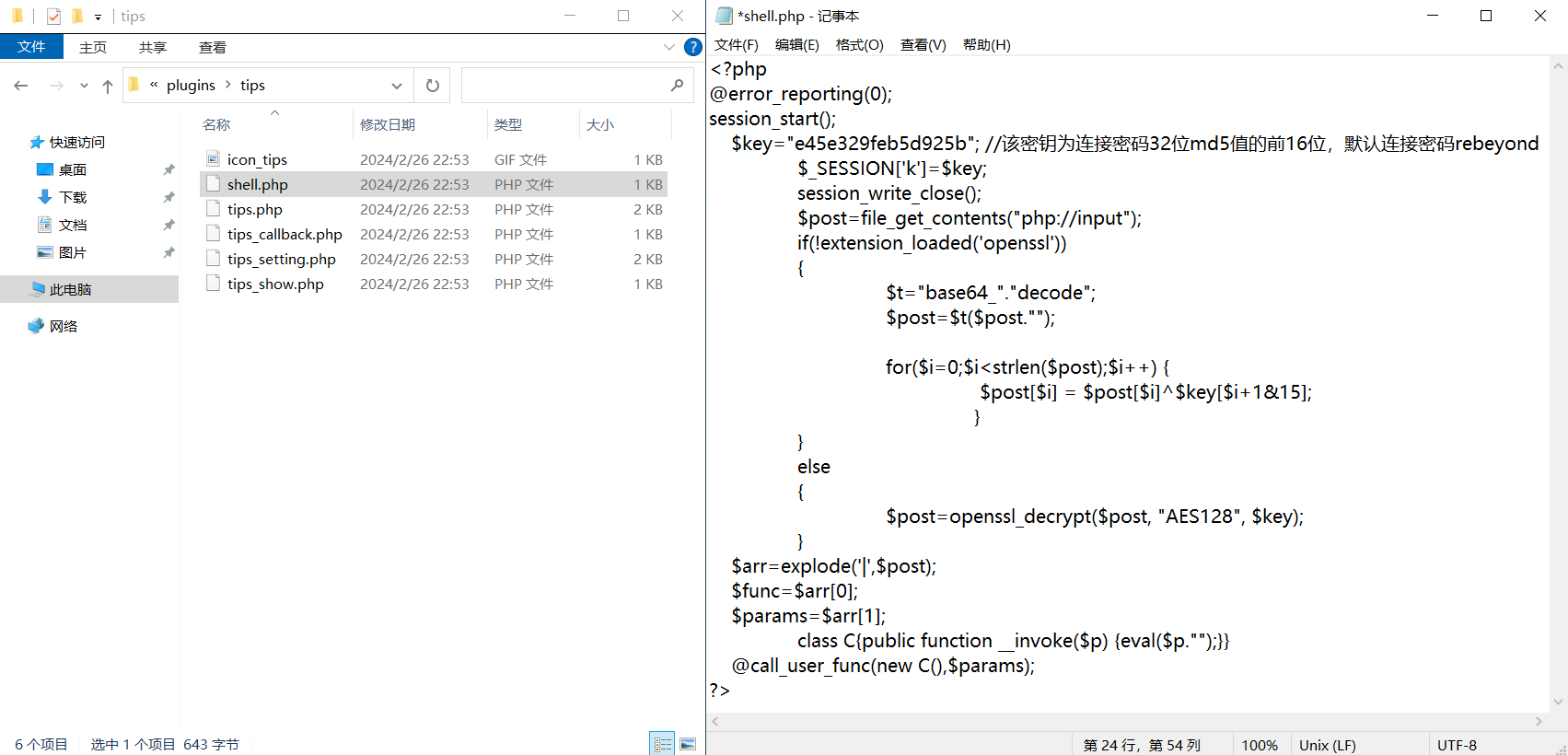Viewport: 1568px width, 755px height.
Task: Open 文档 in the navigation pane
Action: [73, 226]
